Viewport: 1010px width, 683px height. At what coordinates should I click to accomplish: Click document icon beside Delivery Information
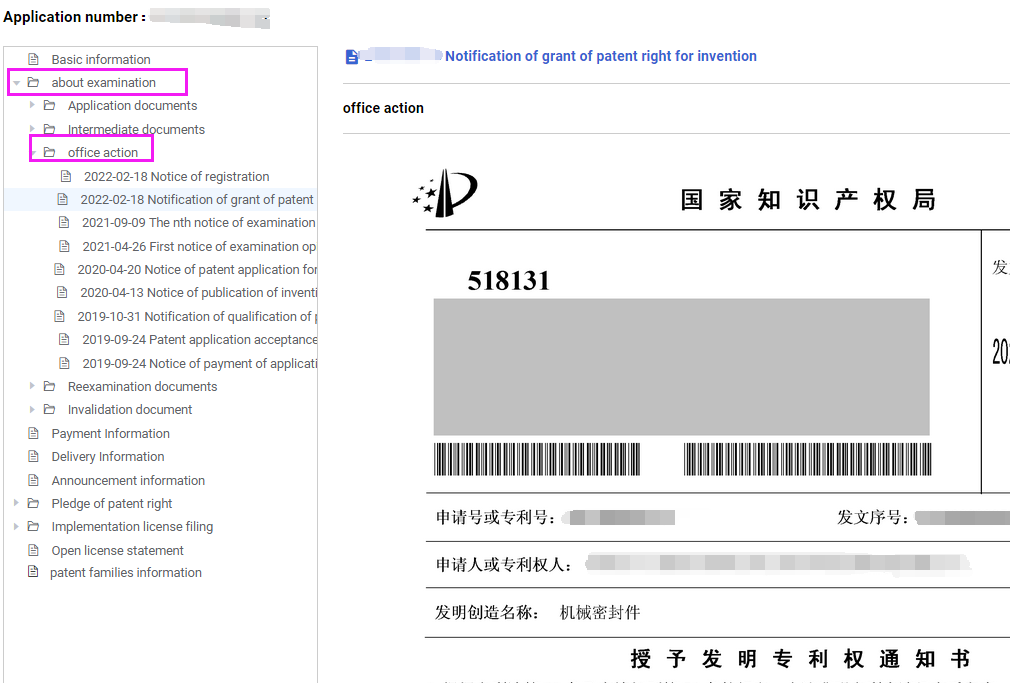coord(33,456)
